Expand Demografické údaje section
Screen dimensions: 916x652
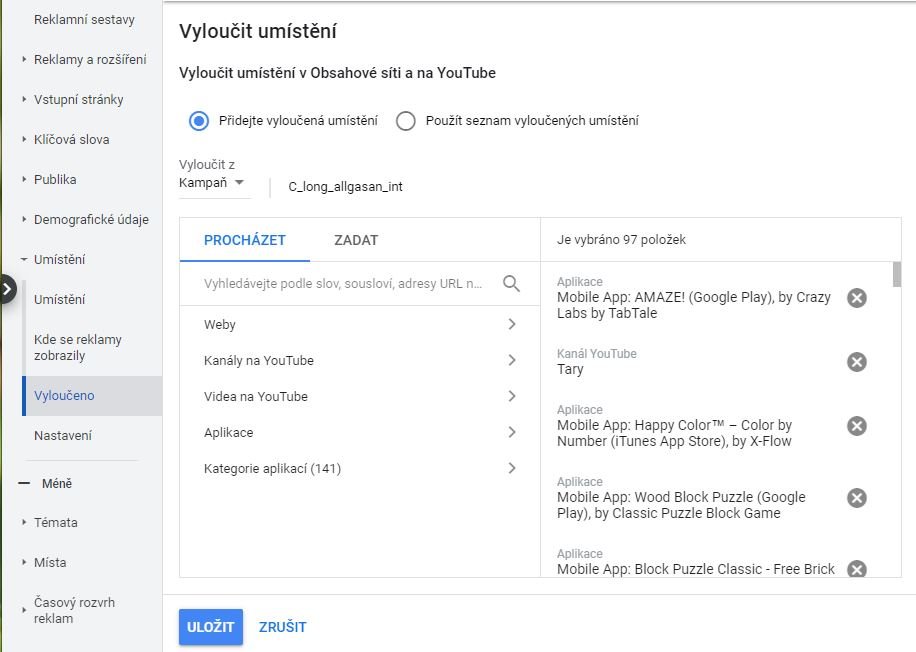[24, 220]
